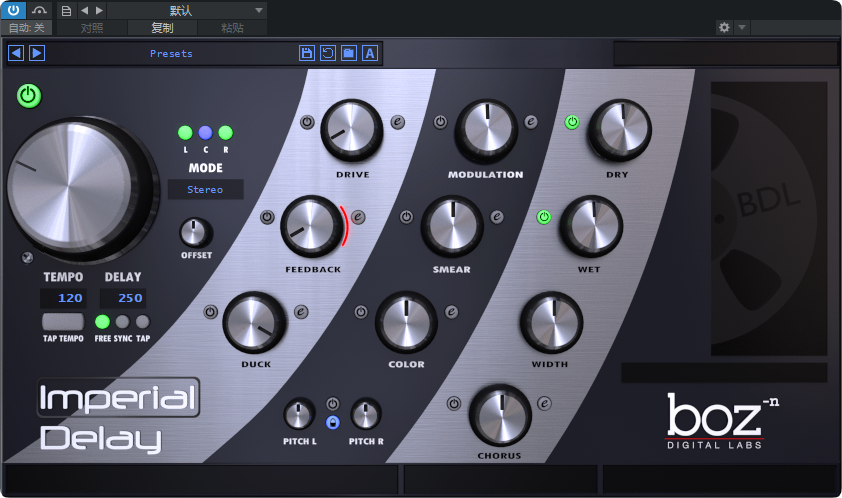
Task: Open preset folder icon
Action: (349, 53)
